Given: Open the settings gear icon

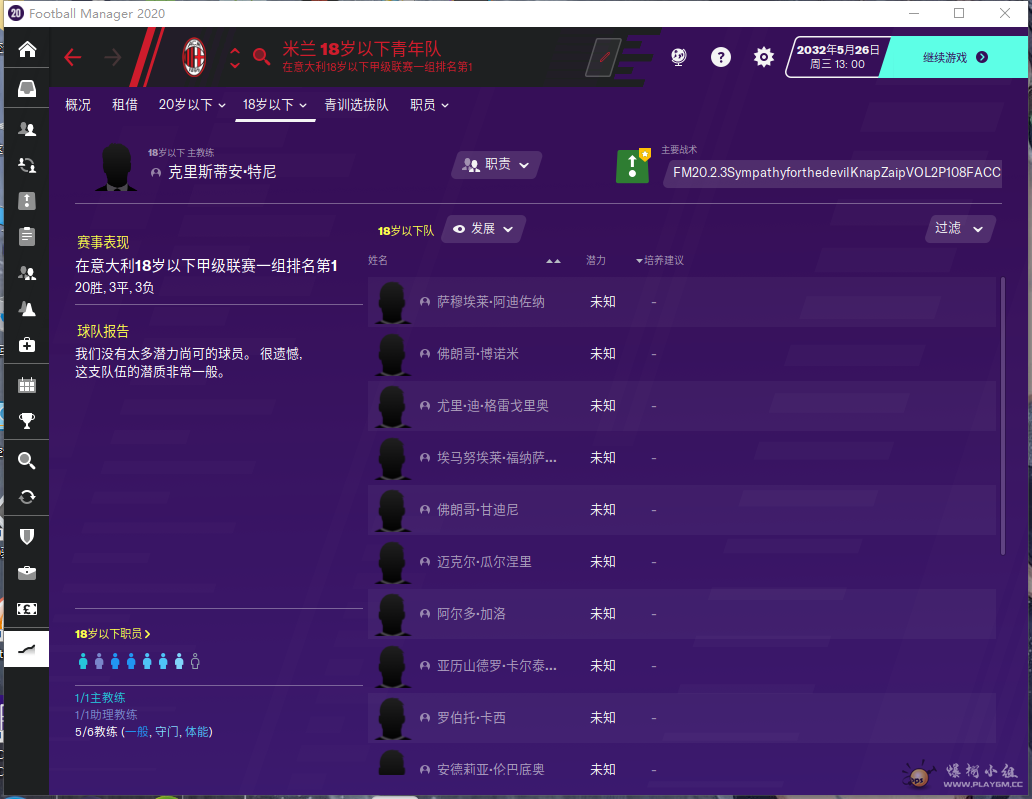Looking at the screenshot, I should pos(763,57).
